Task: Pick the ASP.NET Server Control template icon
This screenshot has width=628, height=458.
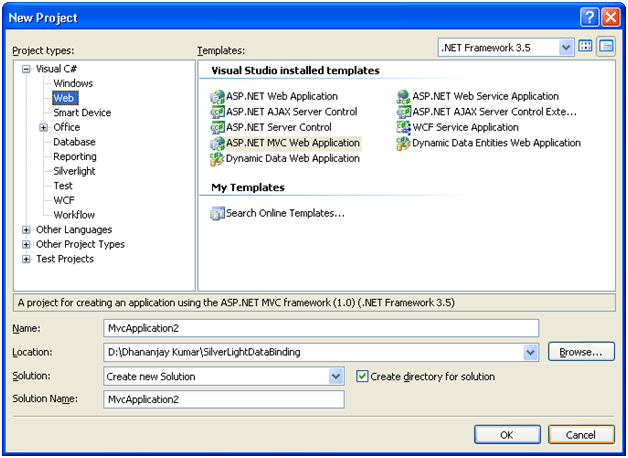Action: coord(217,128)
